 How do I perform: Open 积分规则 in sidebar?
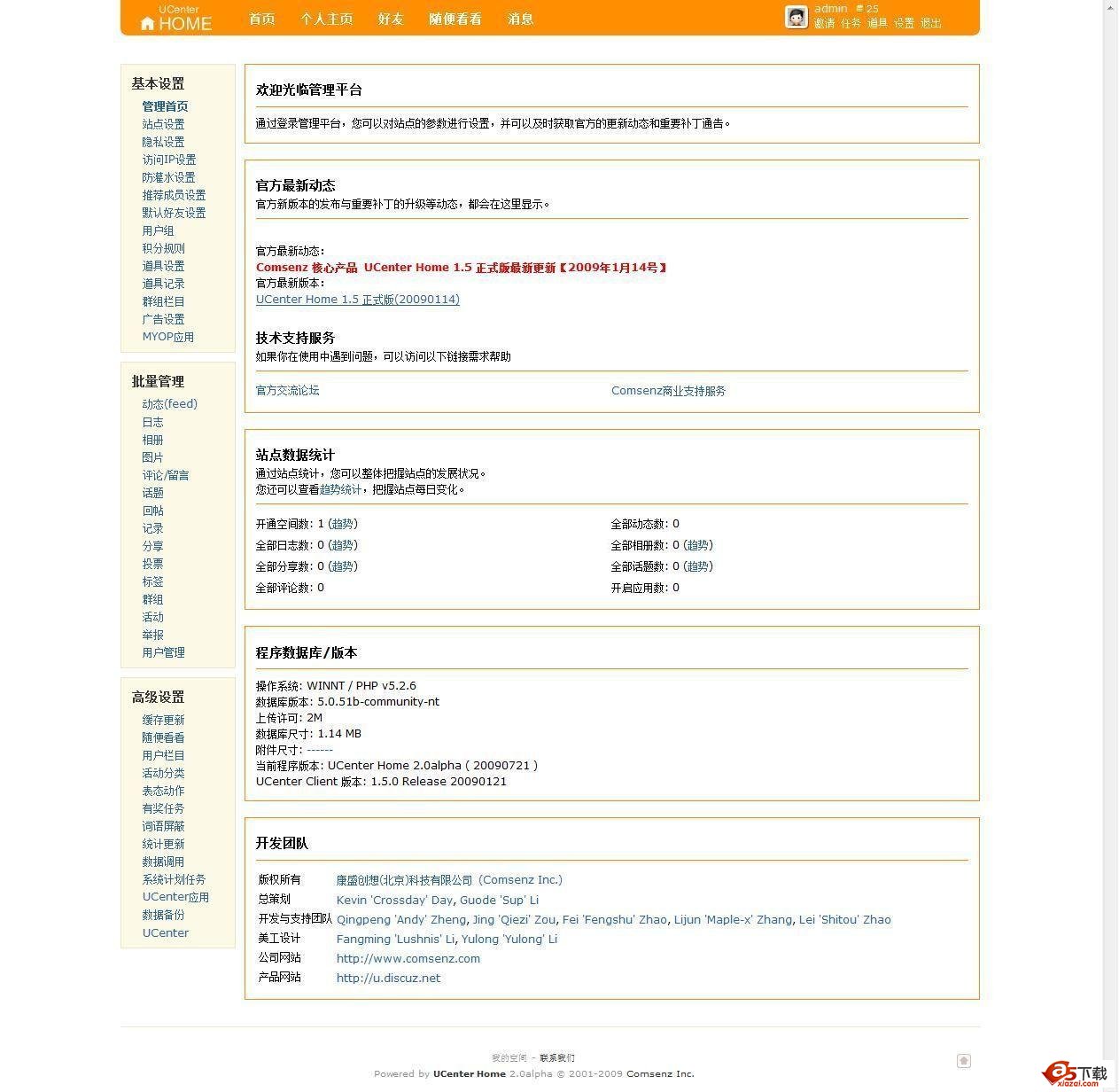(163, 248)
